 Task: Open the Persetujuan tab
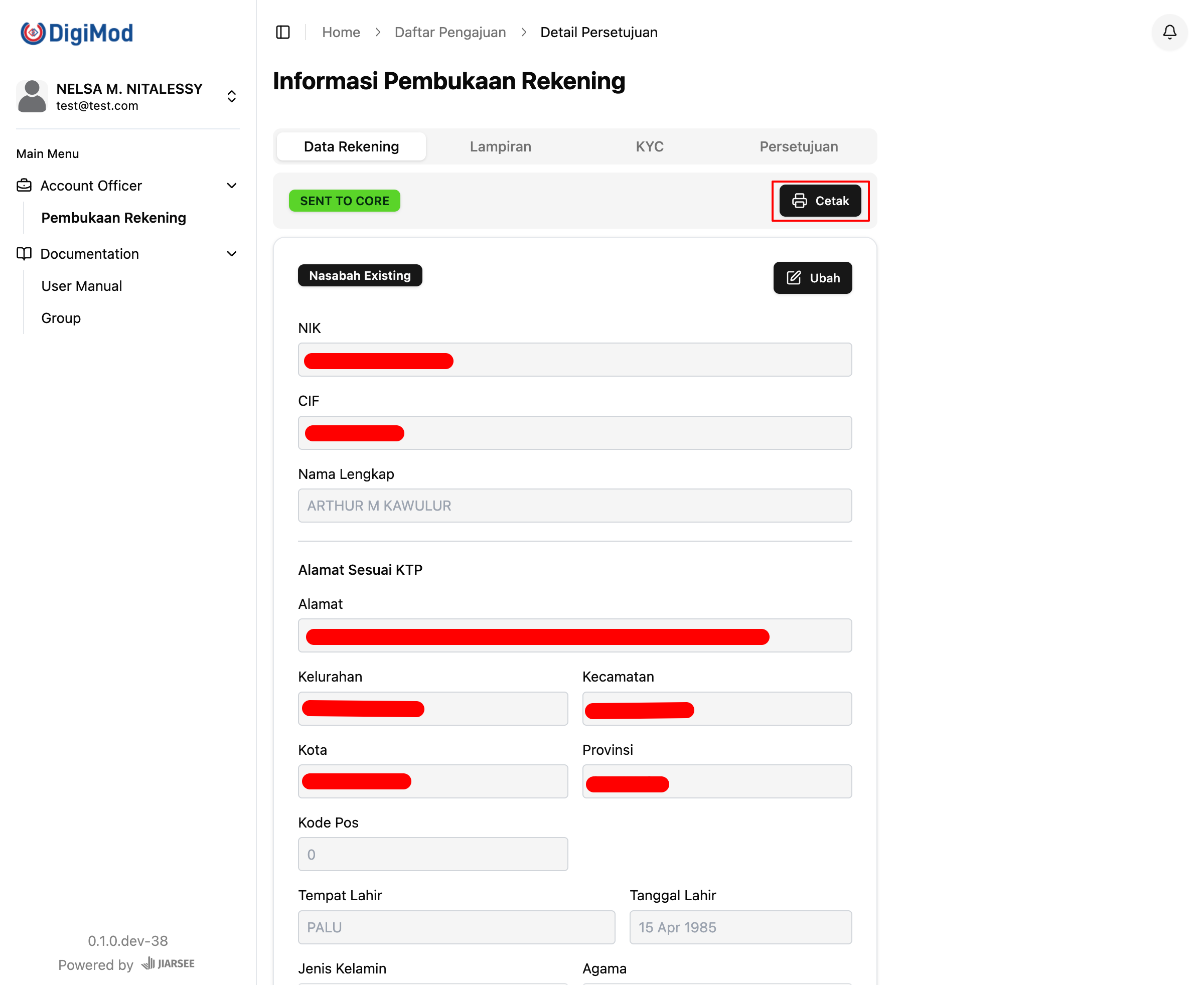[798, 146]
